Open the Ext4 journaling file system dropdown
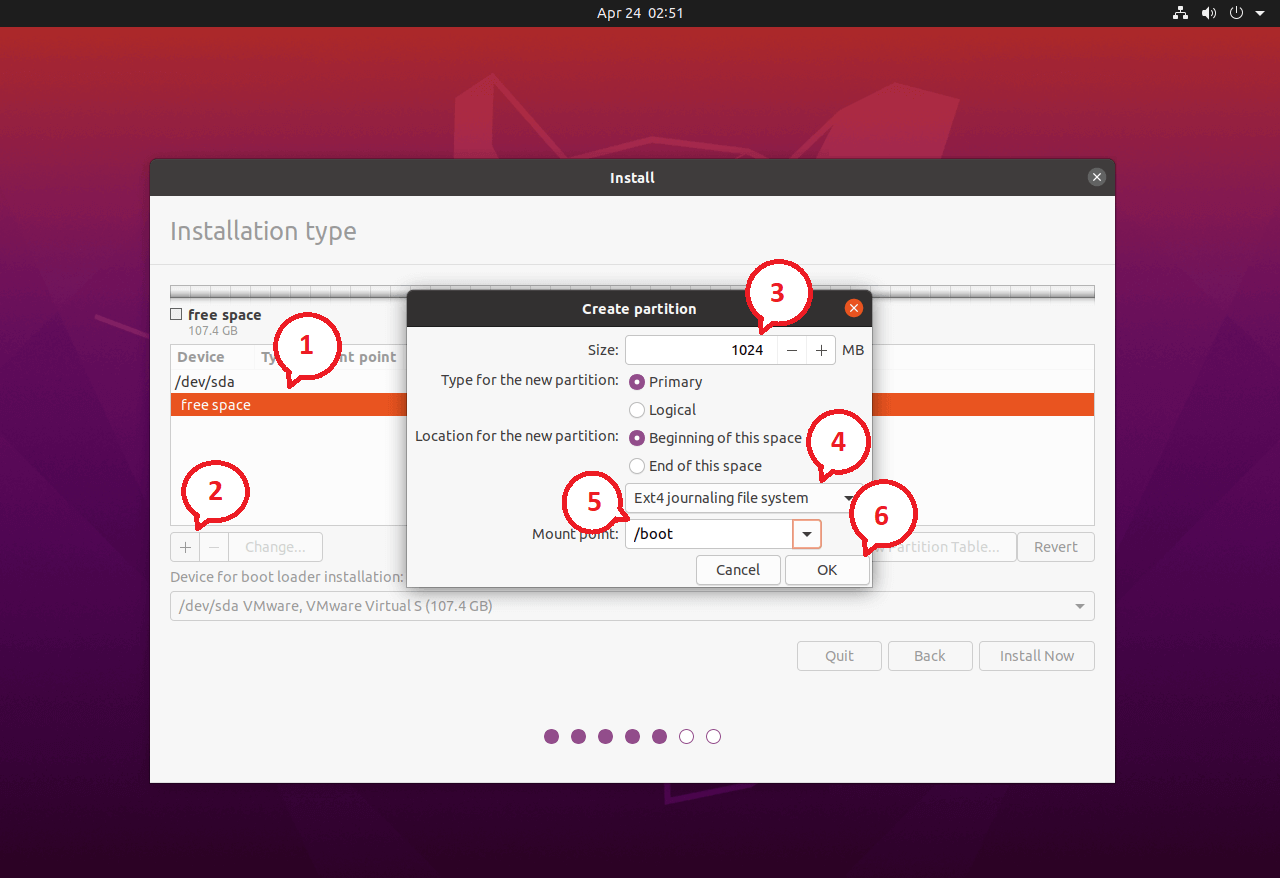This screenshot has height=878, width=1280. (744, 497)
